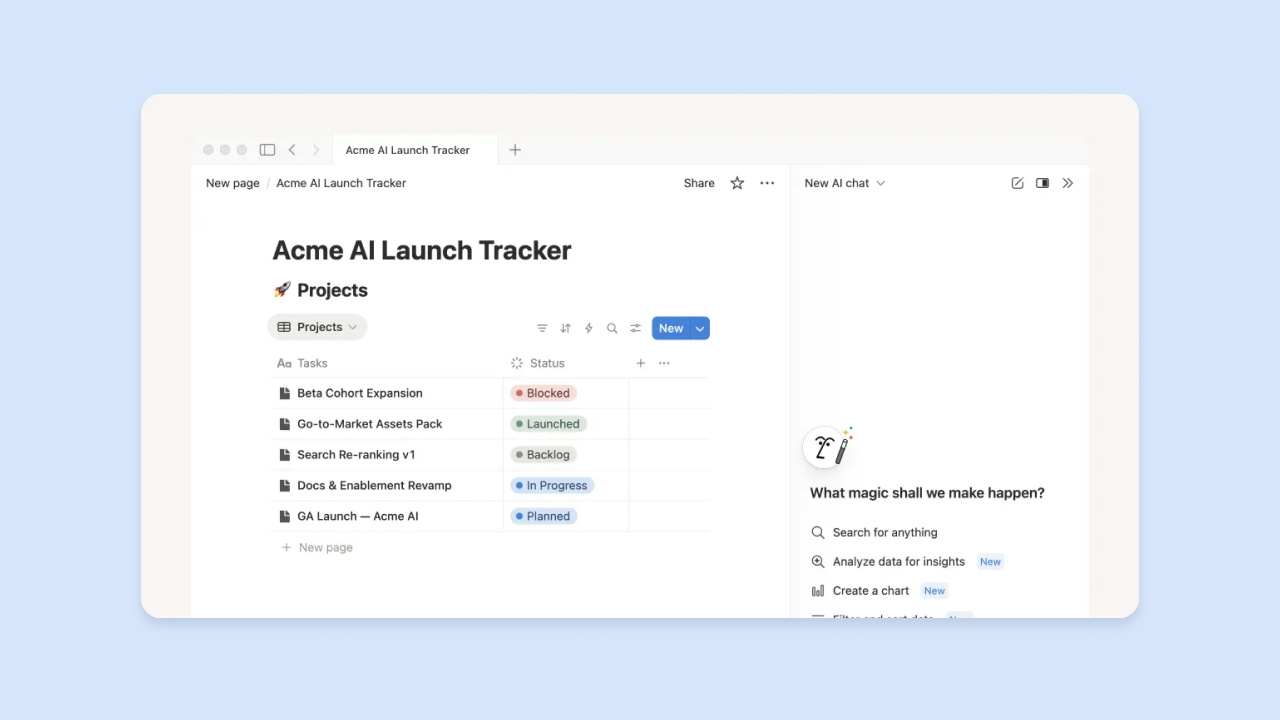Choose Analyze data for insights suggestion

coord(906,562)
